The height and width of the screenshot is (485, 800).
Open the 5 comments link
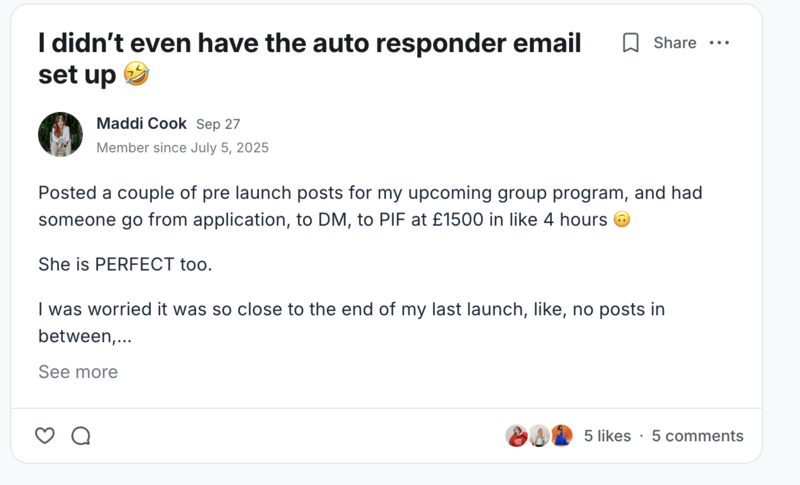[697, 436]
